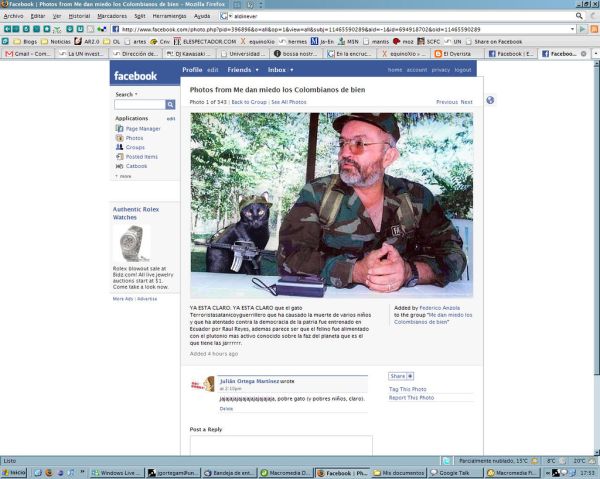This screenshot has height=479, width=600.
Task: Click the Facebook search magnifier button
Action: (170, 104)
